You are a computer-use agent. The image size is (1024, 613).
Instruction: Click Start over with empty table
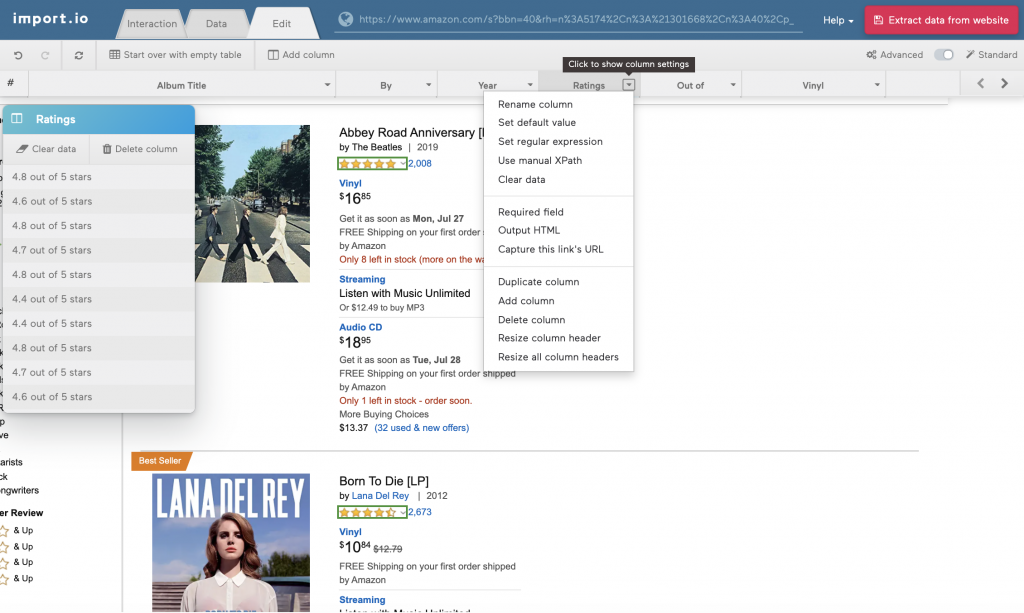coord(176,55)
